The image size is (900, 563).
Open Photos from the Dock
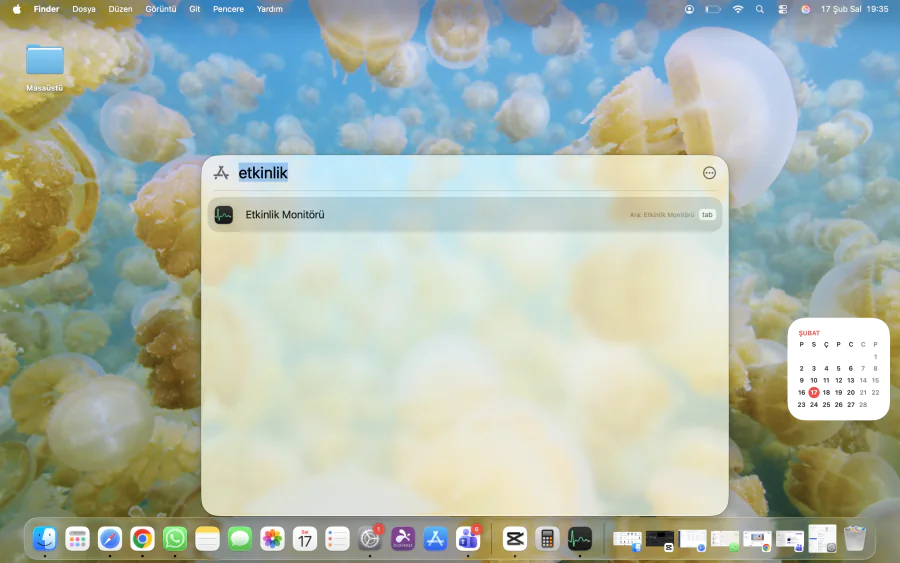[x=272, y=539]
